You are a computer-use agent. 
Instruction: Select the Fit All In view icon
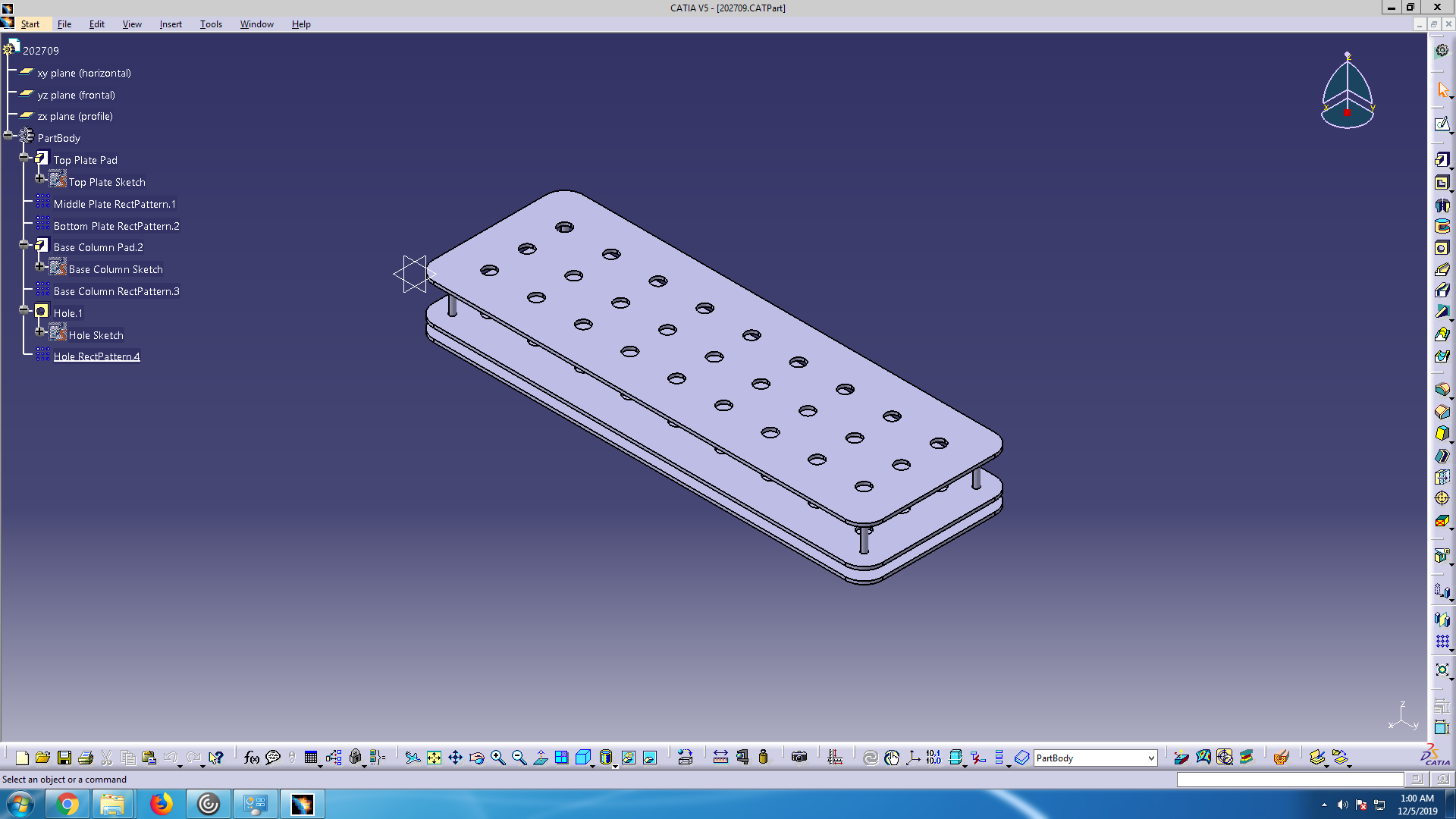pos(434,758)
